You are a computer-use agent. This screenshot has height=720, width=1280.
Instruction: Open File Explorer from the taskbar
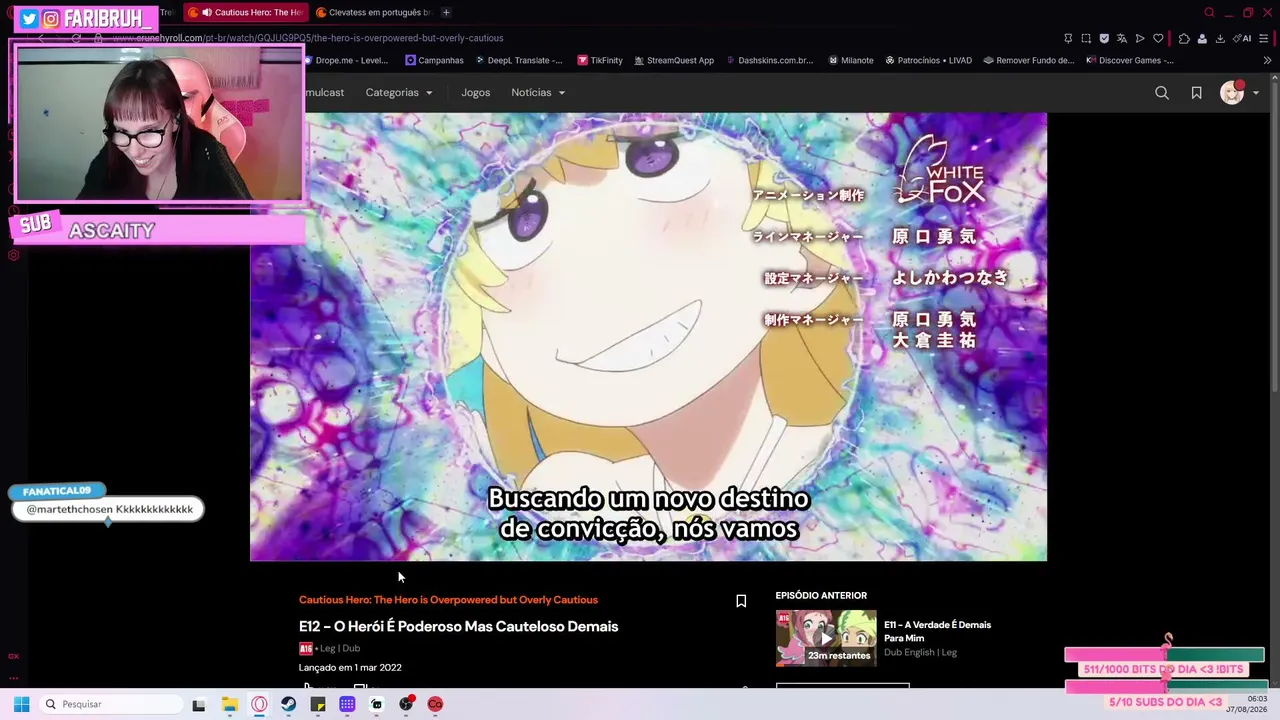tap(230, 704)
